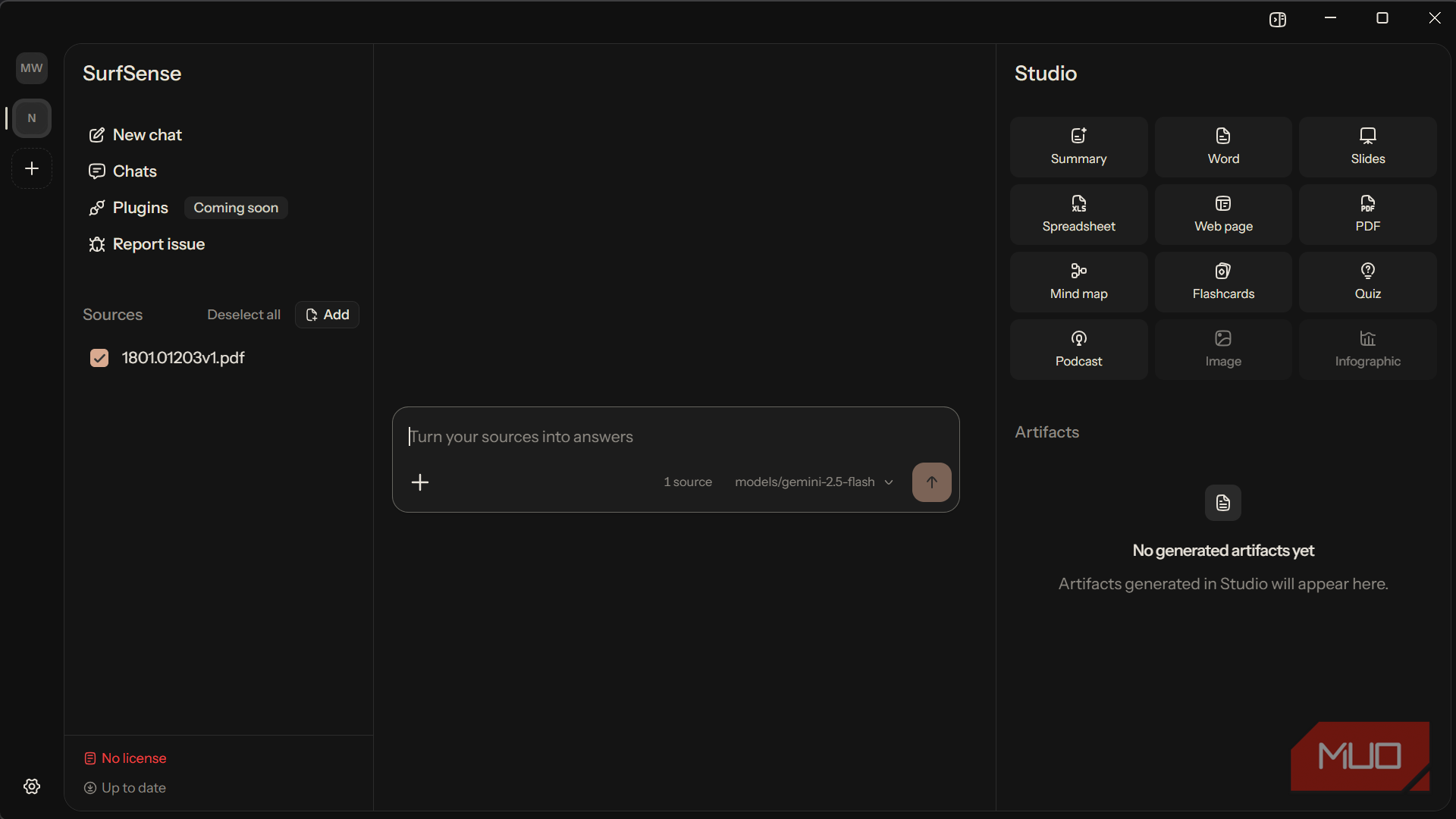The width and height of the screenshot is (1456, 819).
Task: Open Report issue
Action: [147, 244]
